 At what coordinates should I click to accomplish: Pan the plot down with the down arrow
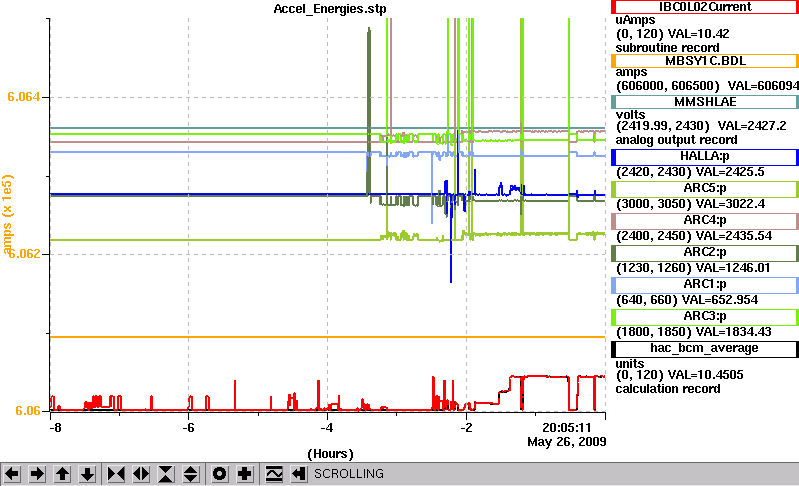pos(88,474)
